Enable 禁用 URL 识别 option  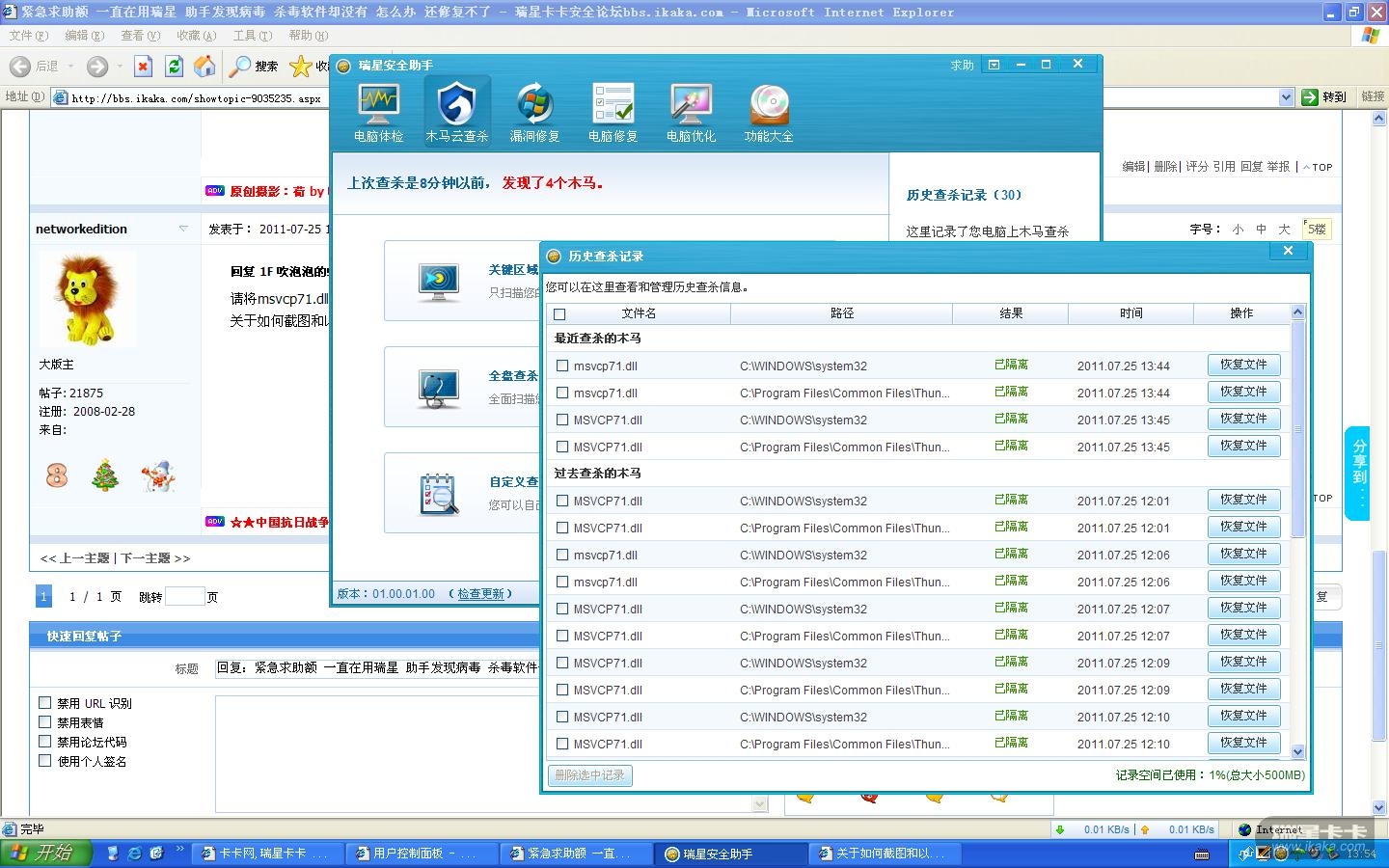(44, 703)
